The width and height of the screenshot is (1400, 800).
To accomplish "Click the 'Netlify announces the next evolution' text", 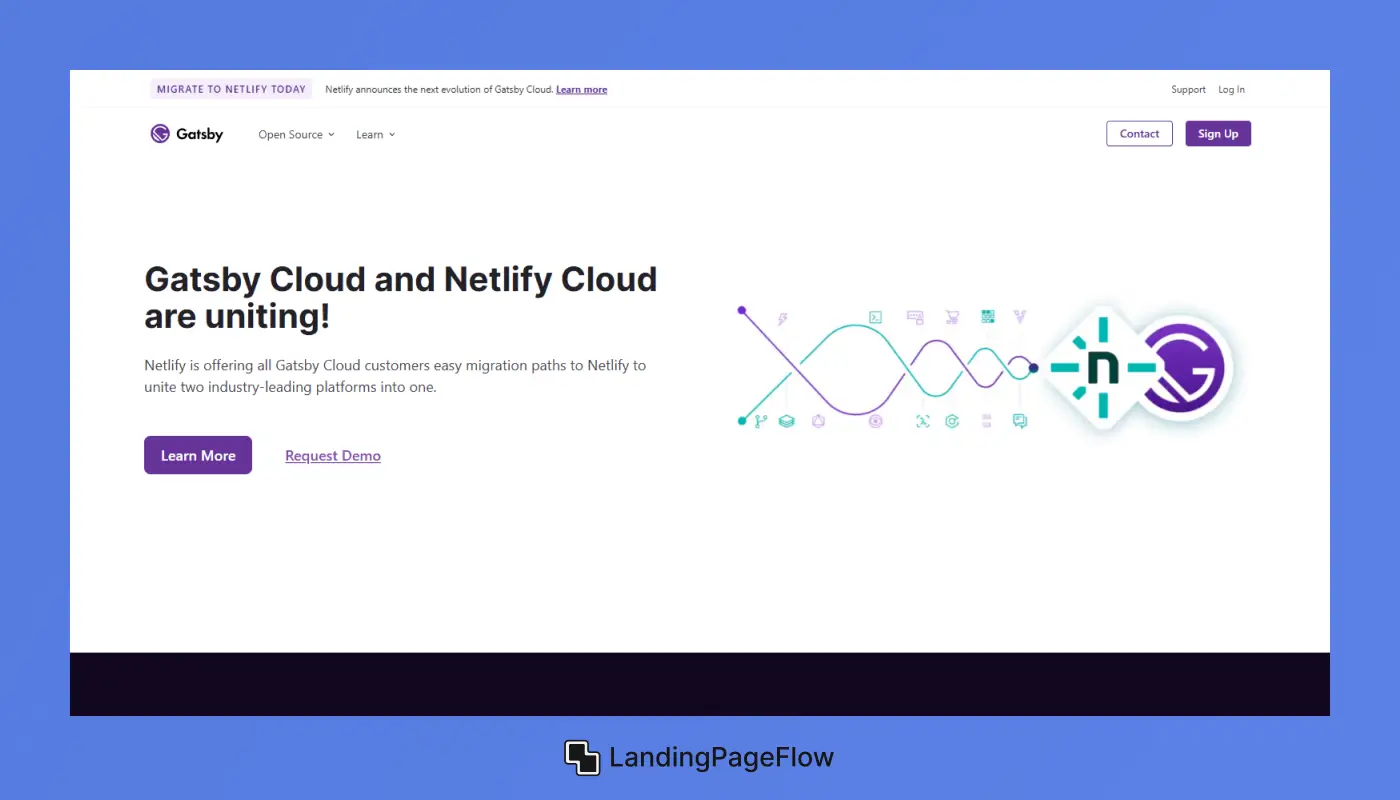I will click(x=439, y=90).
